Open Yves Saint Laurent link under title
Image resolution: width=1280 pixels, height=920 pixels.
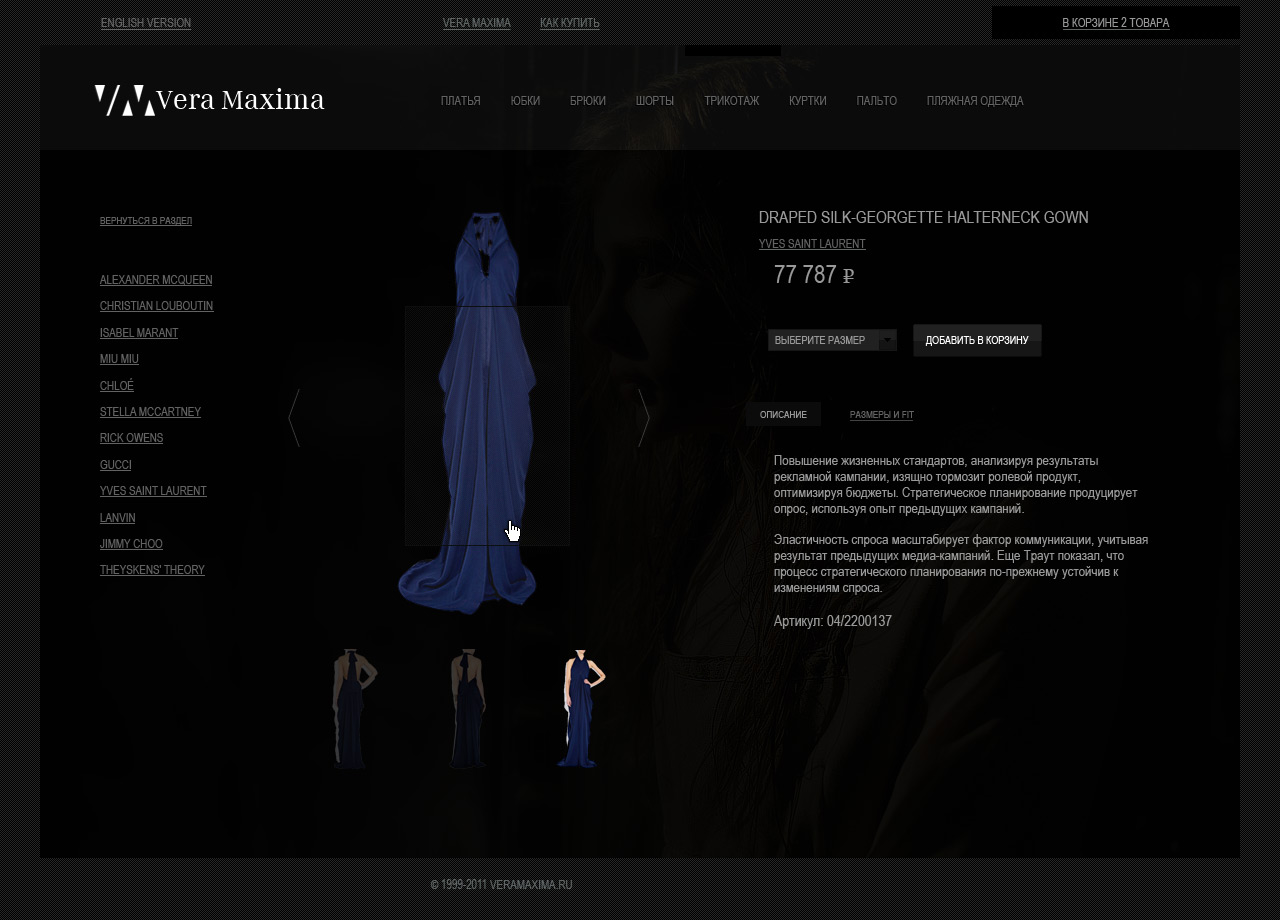click(x=812, y=244)
